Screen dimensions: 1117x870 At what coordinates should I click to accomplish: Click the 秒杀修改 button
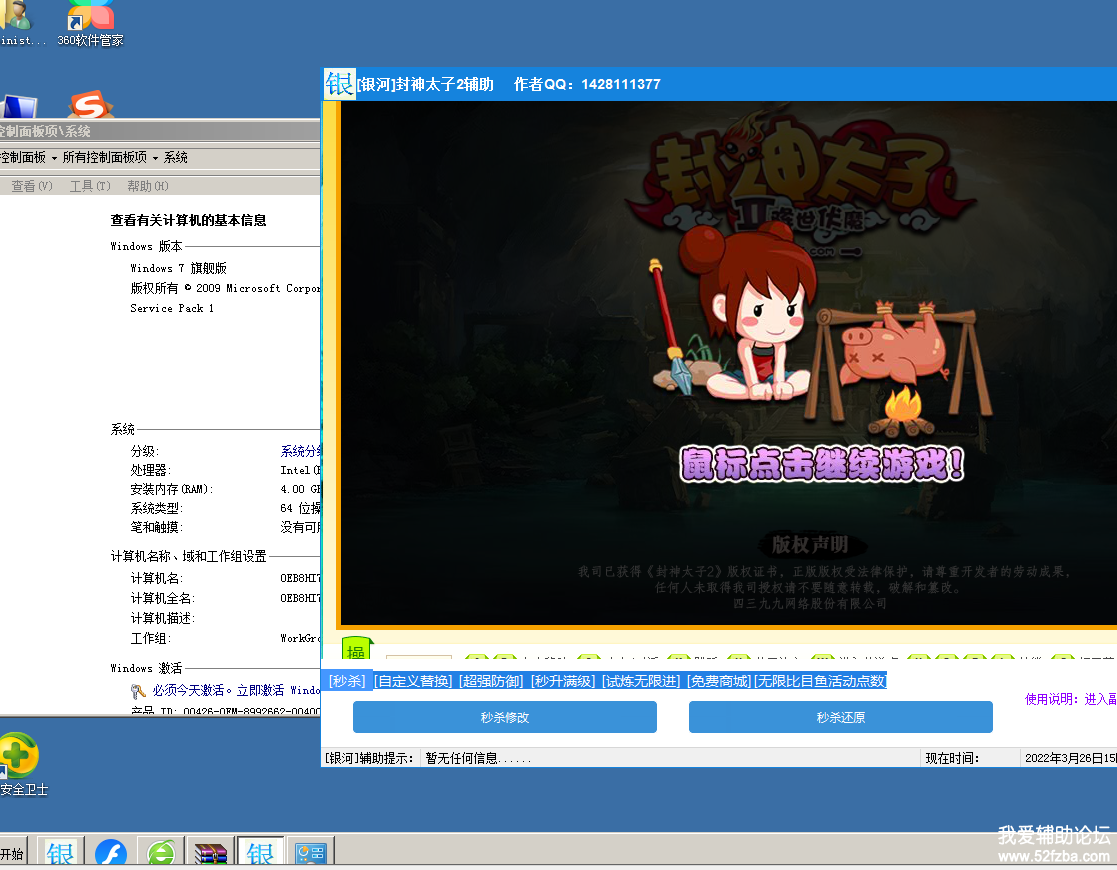tap(505, 717)
